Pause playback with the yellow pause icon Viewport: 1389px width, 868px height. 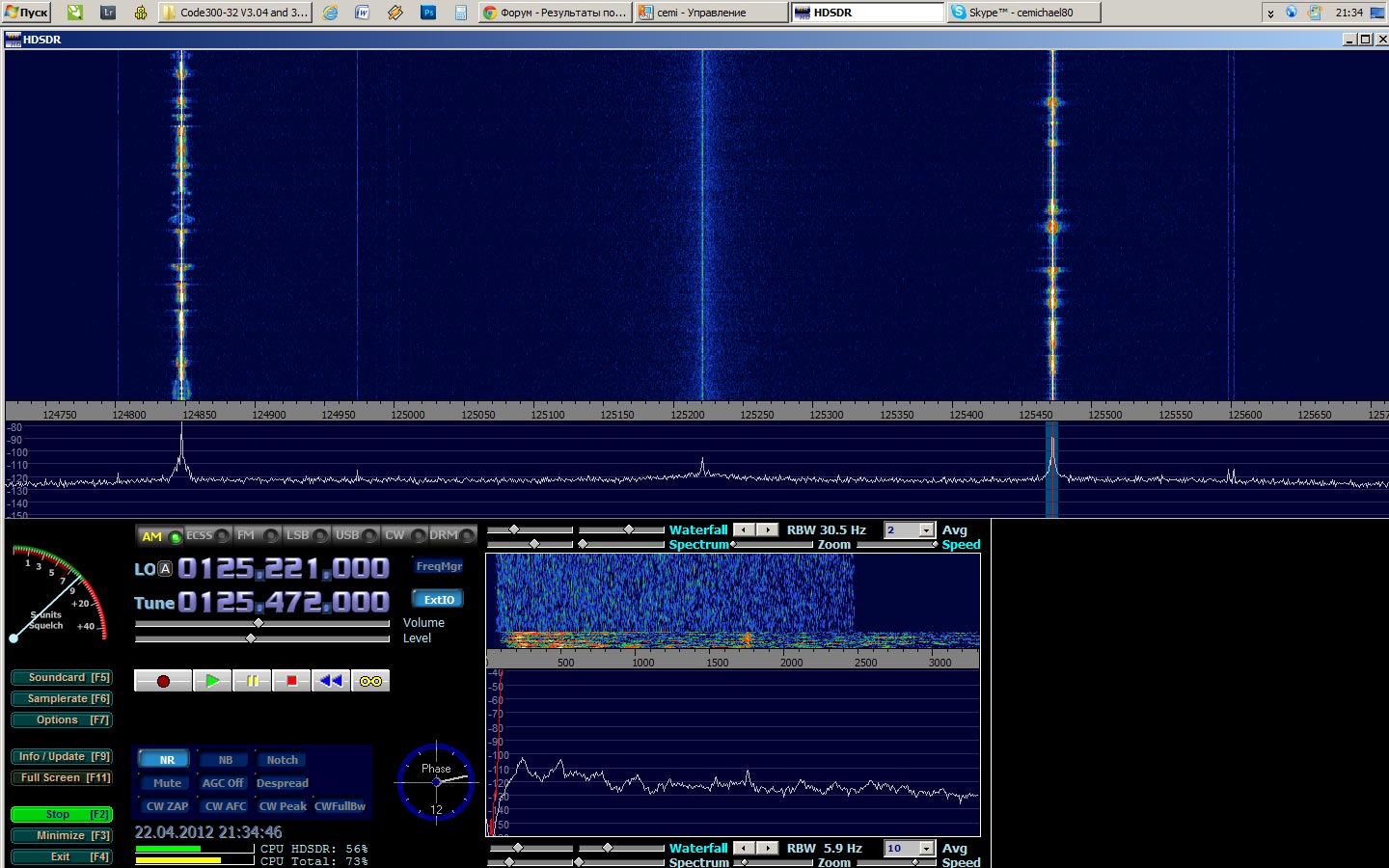252,681
